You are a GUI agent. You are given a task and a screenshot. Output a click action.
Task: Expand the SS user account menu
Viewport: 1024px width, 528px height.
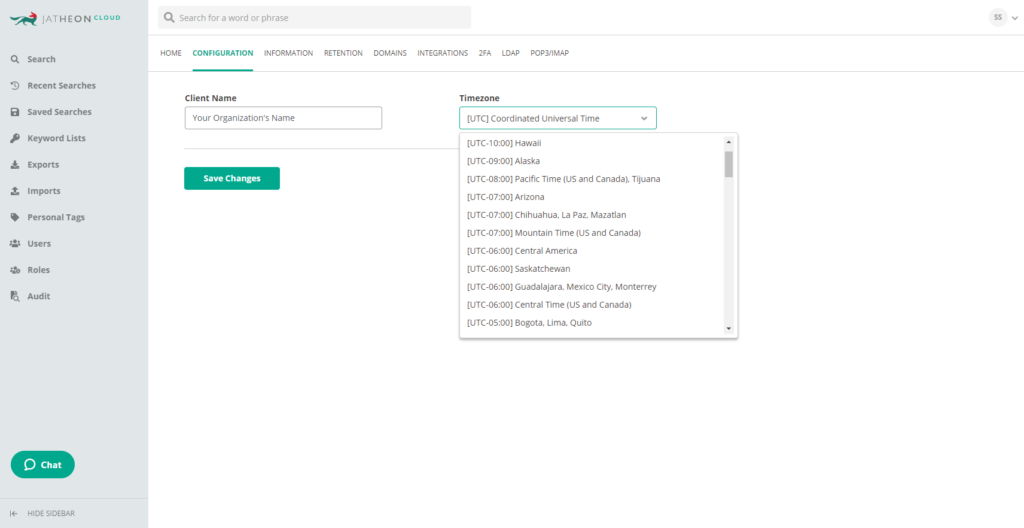coord(1003,18)
